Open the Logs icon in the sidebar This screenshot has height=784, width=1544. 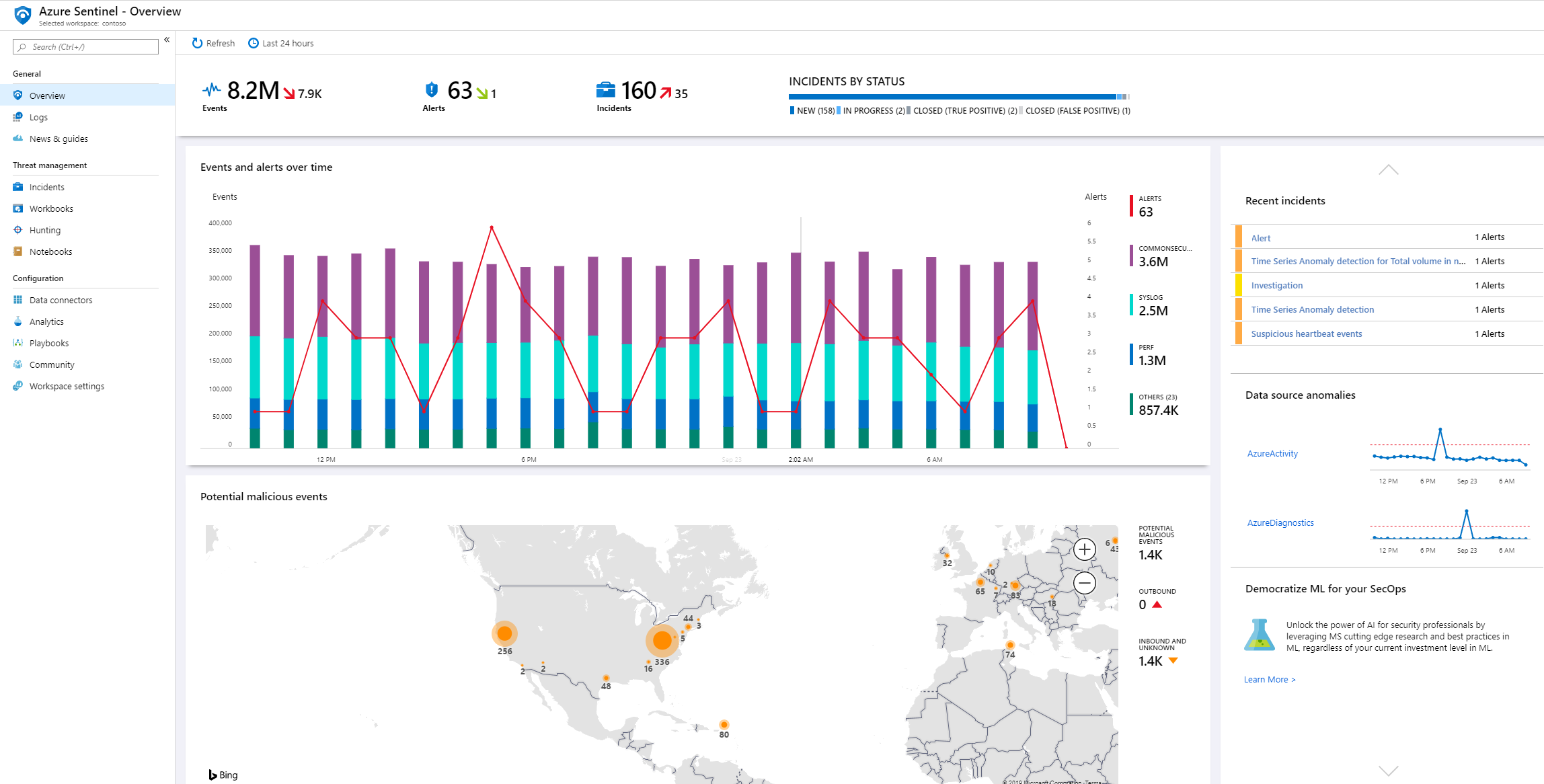pos(18,117)
